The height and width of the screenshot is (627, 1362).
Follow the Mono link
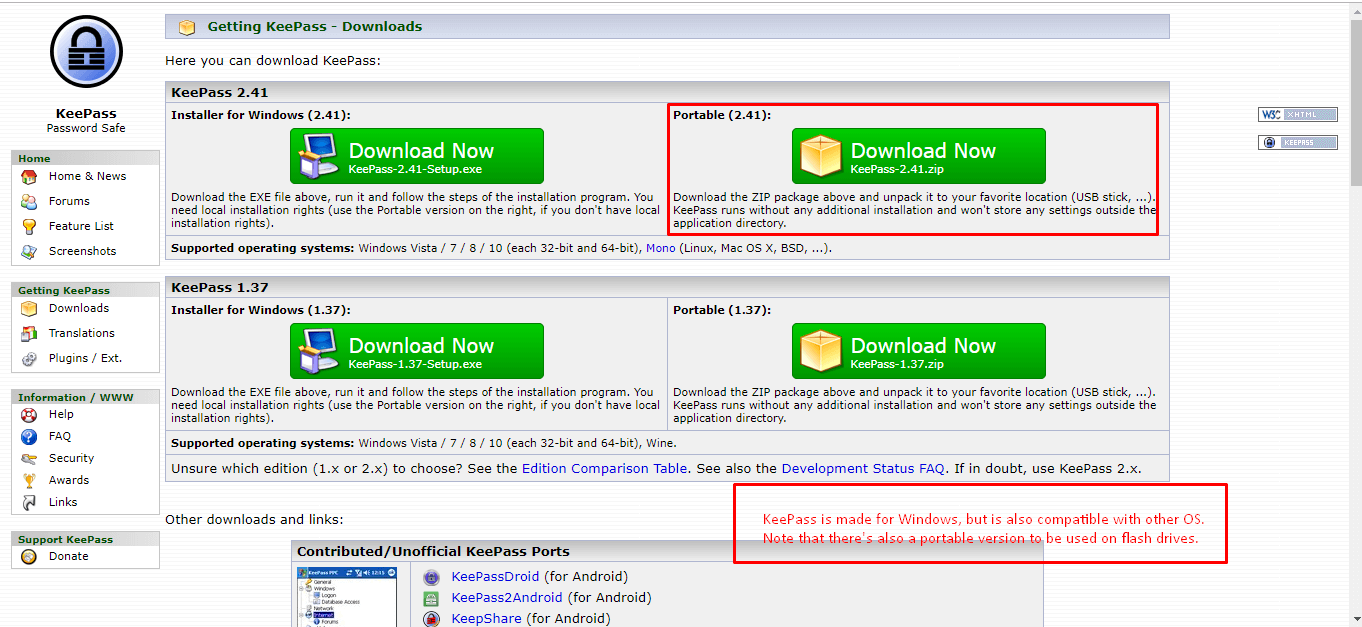point(660,248)
